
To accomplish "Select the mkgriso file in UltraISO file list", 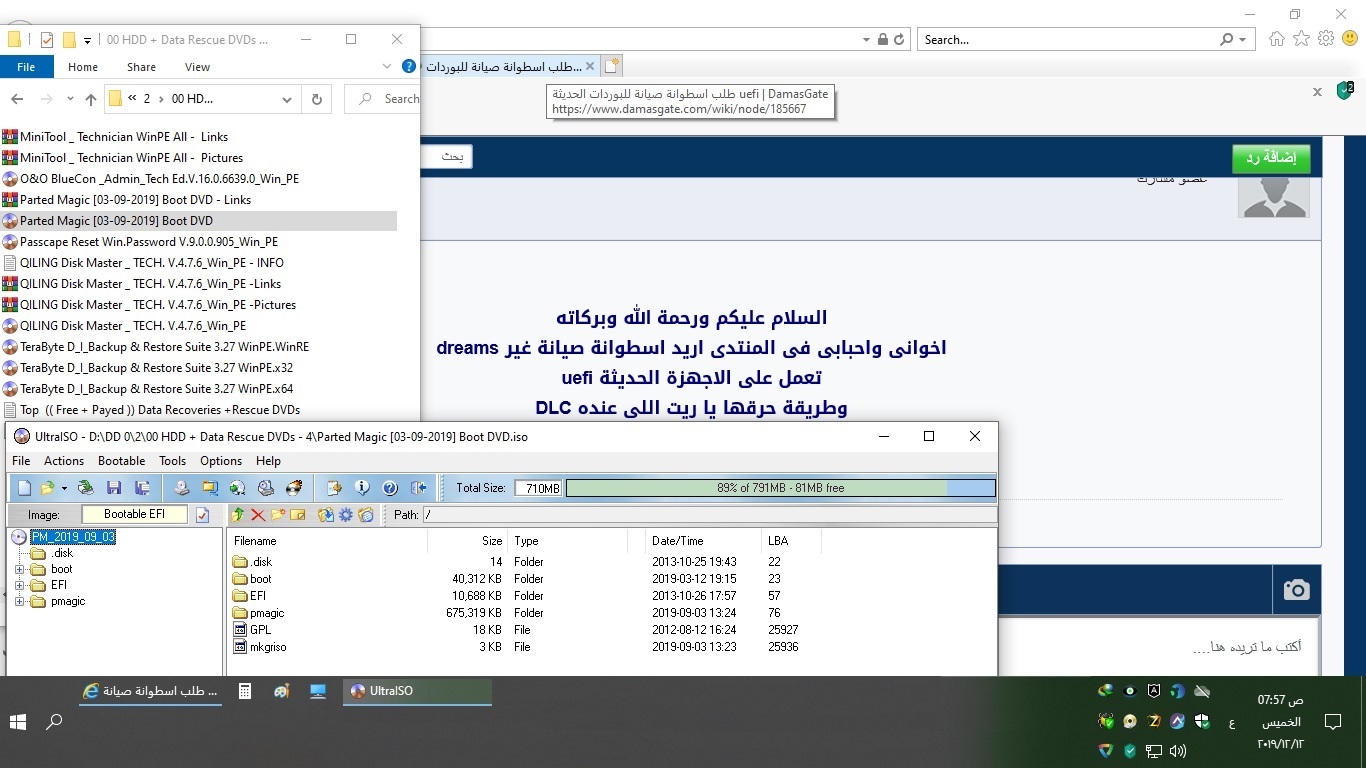I will (x=268, y=647).
